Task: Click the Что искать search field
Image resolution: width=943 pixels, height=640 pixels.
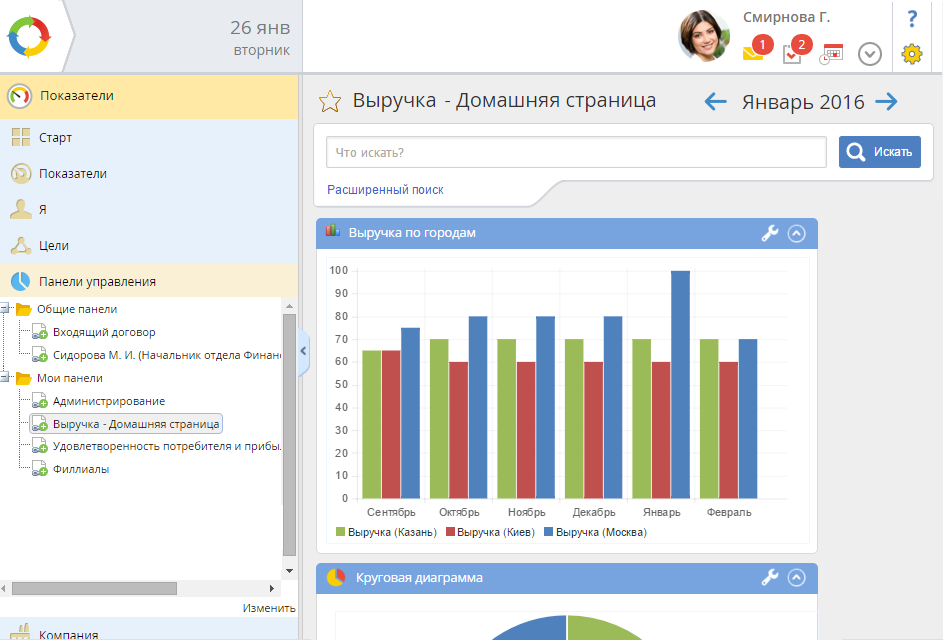Action: 576,152
